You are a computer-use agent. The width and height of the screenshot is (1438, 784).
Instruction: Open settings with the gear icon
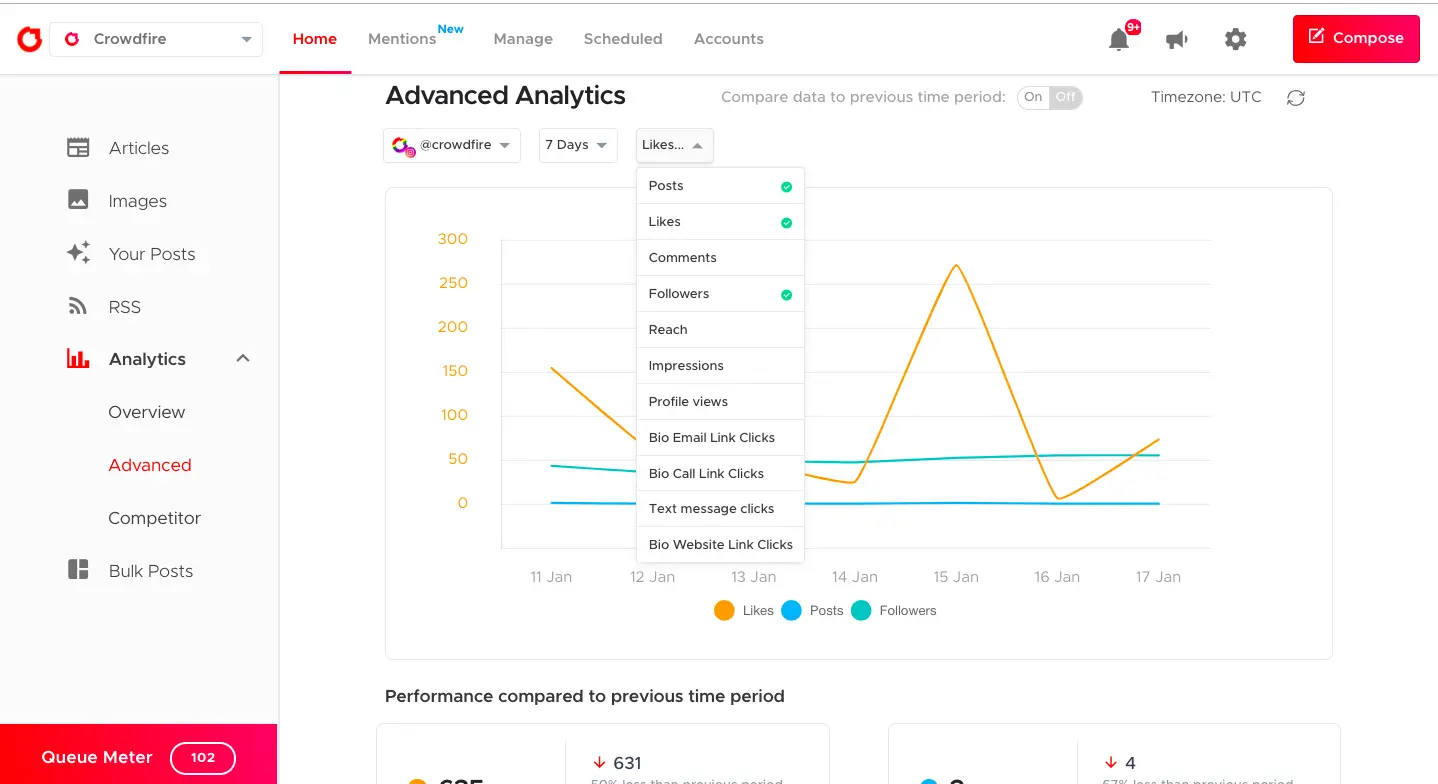pos(1235,39)
